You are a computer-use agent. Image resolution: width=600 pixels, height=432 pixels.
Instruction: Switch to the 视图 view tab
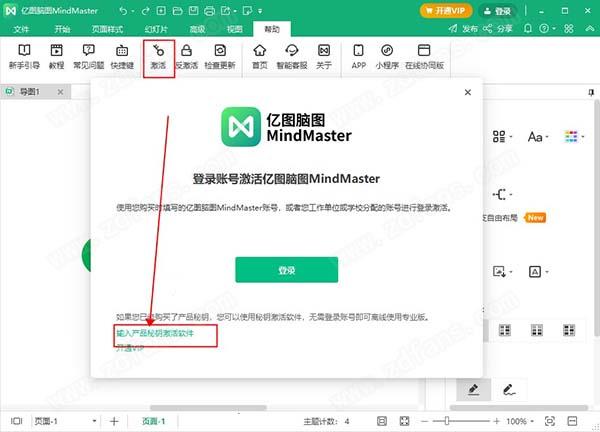pos(234,29)
